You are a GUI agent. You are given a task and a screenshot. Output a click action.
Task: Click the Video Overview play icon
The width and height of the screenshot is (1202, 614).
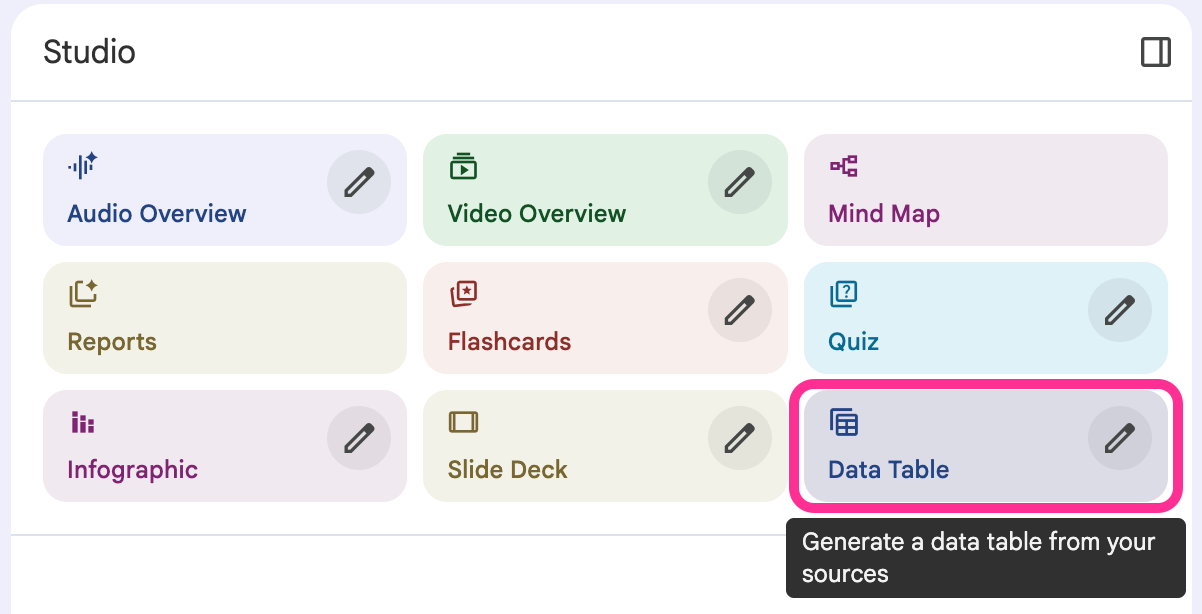(x=463, y=166)
